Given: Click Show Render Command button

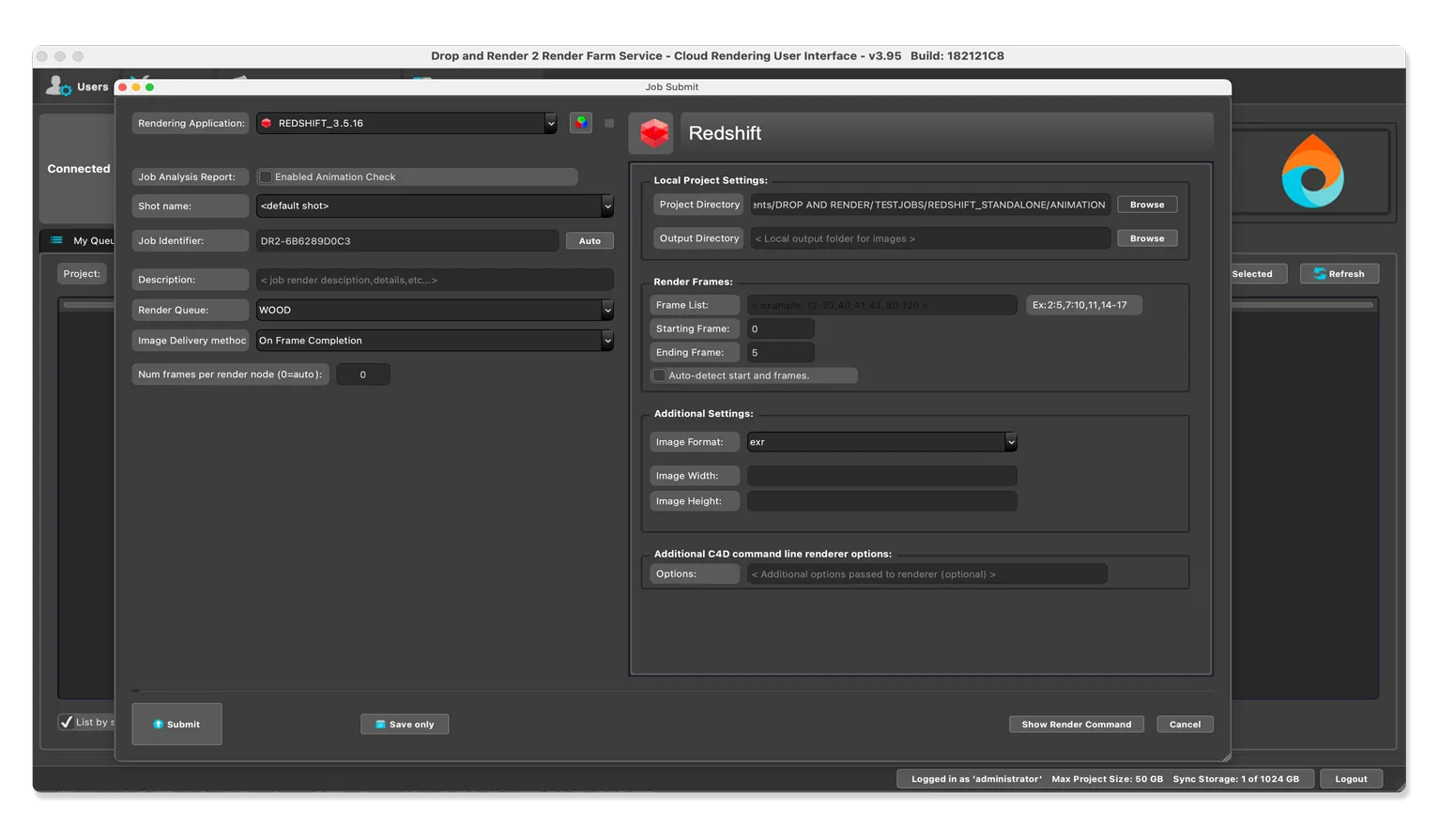Looking at the screenshot, I should [x=1076, y=724].
